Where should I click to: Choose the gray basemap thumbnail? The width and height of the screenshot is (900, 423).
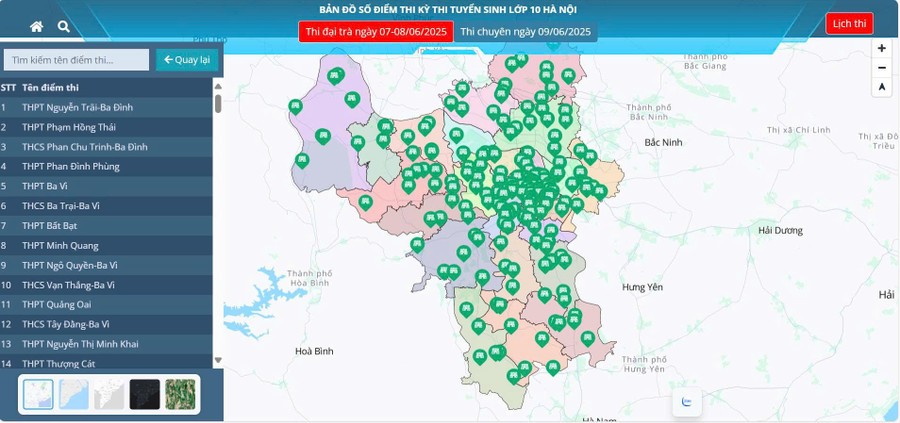click(x=109, y=394)
